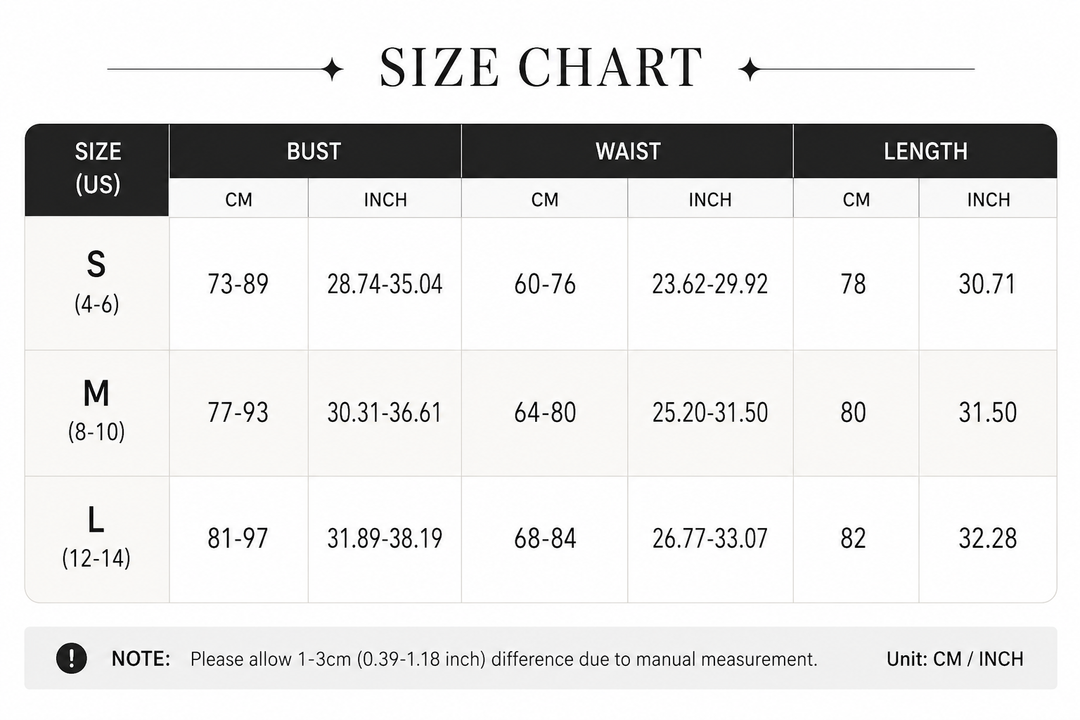Viewport: 1080px width, 720px height.
Task: Click the star ornament left of the title
Action: coord(333,69)
